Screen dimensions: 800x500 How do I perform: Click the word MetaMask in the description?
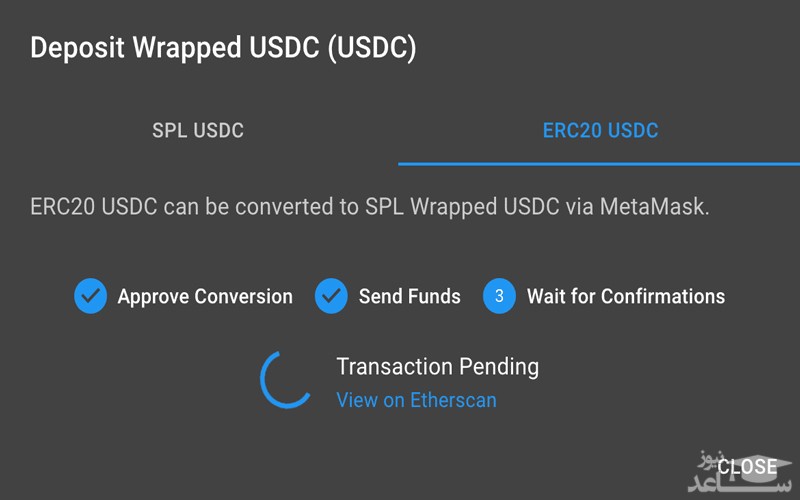(660, 208)
